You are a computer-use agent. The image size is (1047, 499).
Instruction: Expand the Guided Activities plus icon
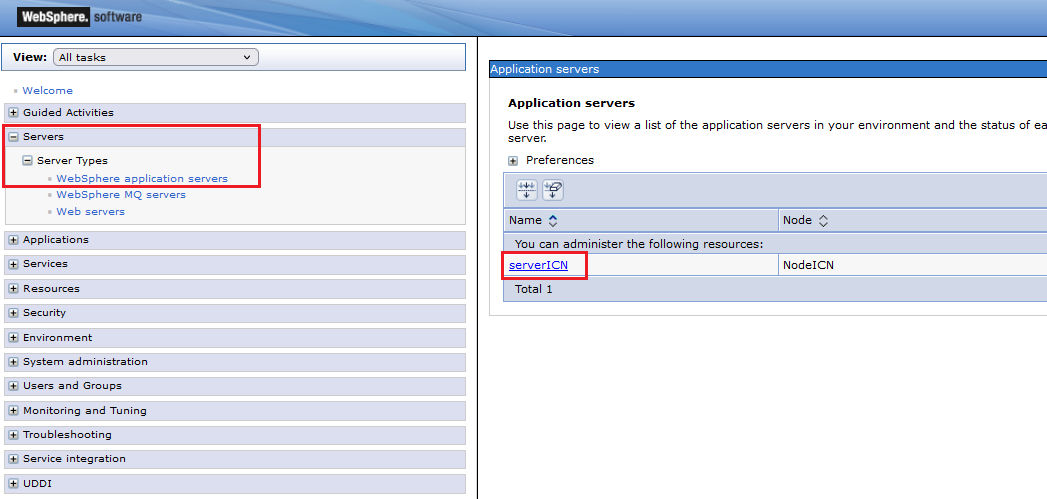pyautogui.click(x=14, y=113)
